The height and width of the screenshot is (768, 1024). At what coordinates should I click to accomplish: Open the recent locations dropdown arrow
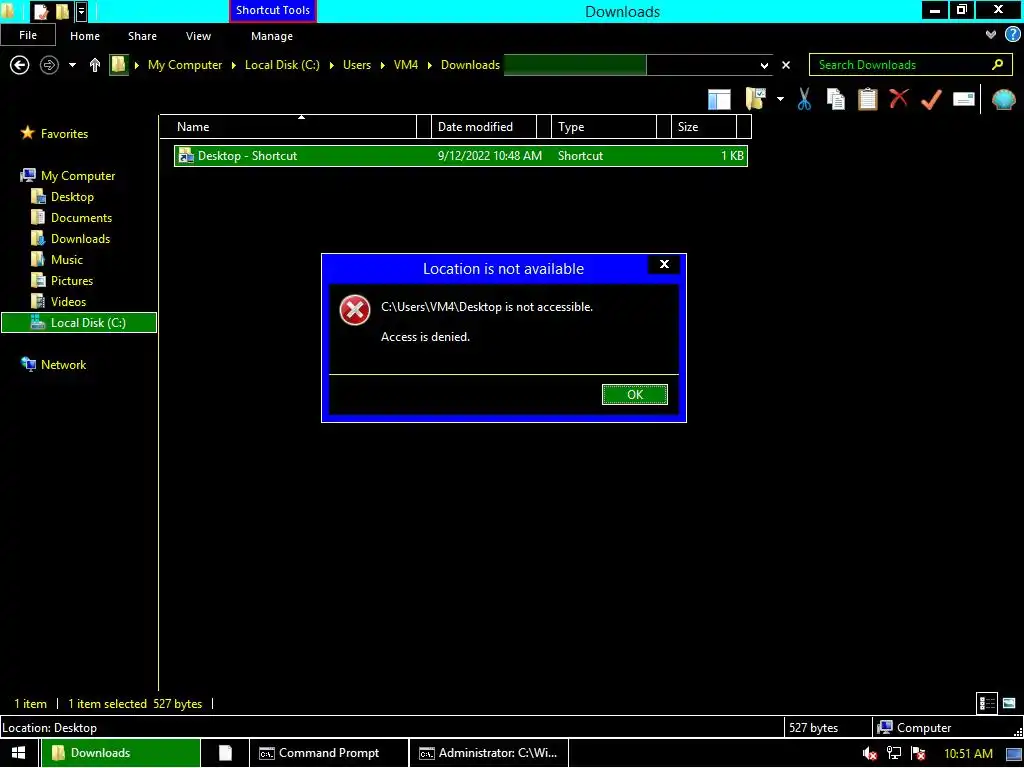point(72,65)
